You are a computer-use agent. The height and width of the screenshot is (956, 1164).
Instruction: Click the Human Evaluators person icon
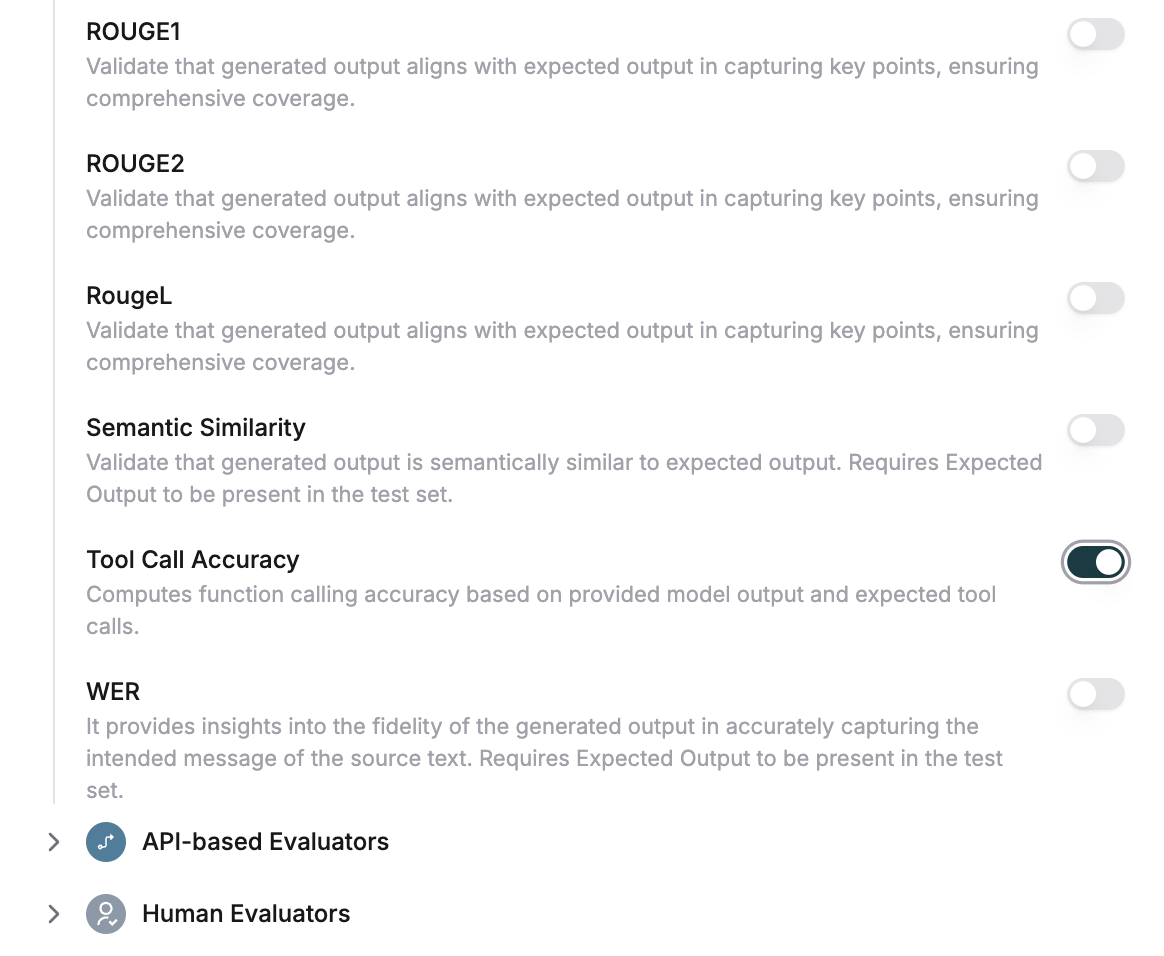click(x=105, y=913)
